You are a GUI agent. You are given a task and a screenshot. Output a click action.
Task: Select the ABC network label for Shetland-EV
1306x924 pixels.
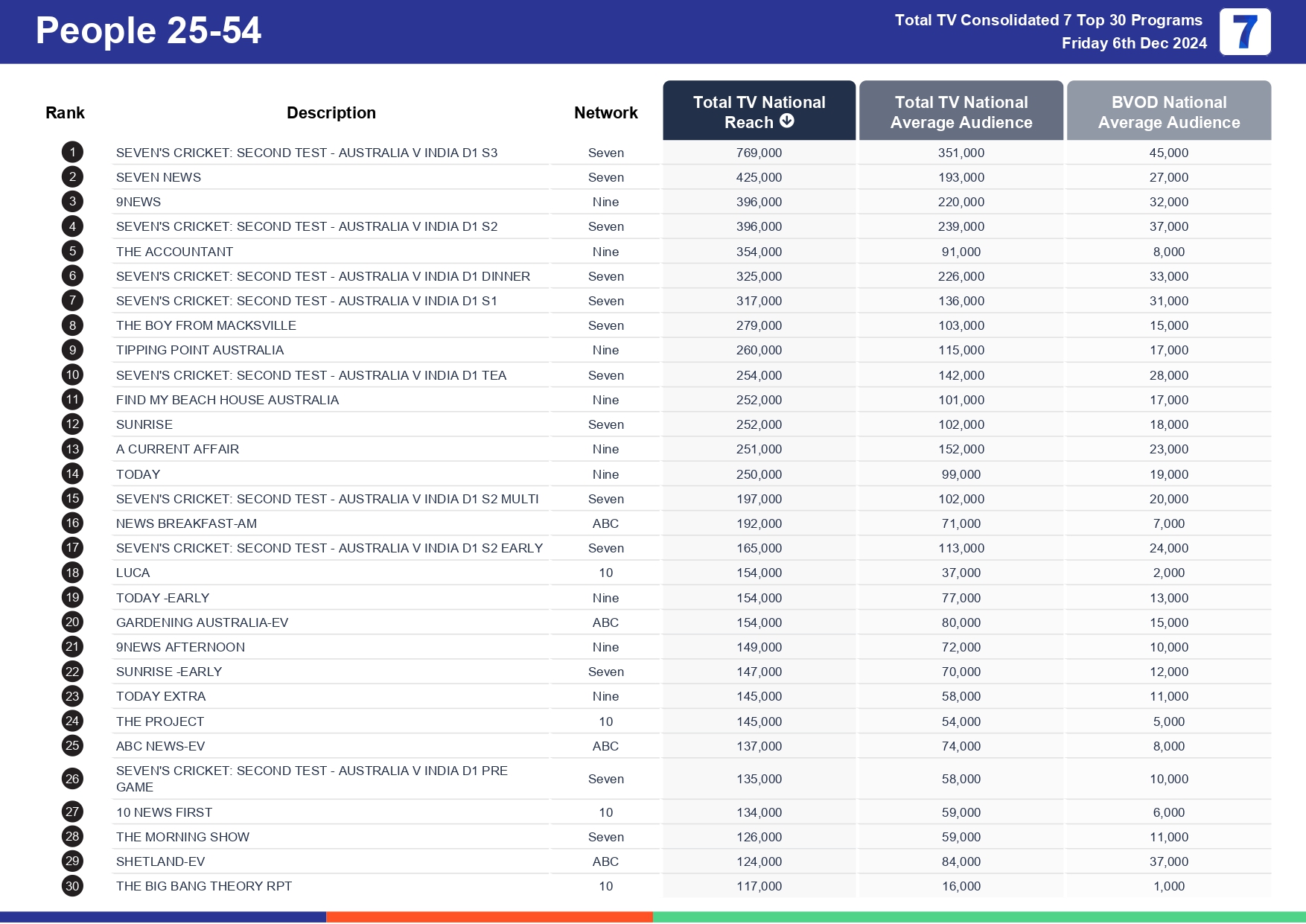[605, 861]
